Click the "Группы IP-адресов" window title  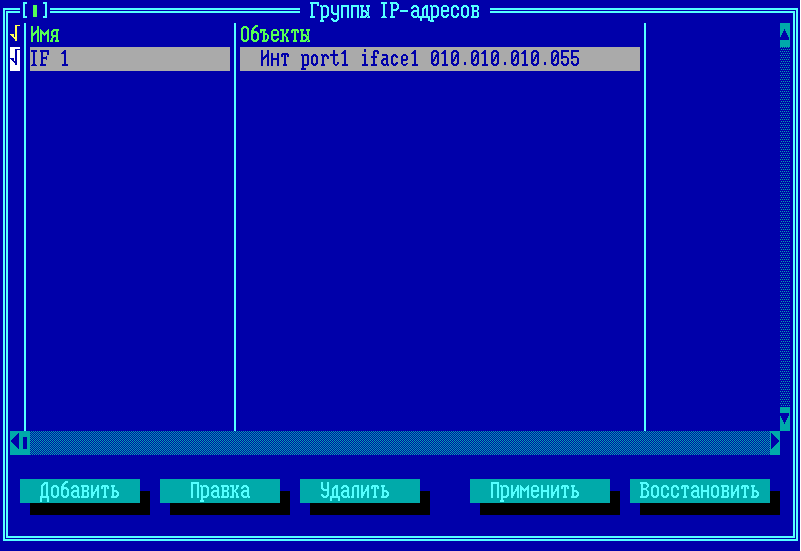(394, 11)
